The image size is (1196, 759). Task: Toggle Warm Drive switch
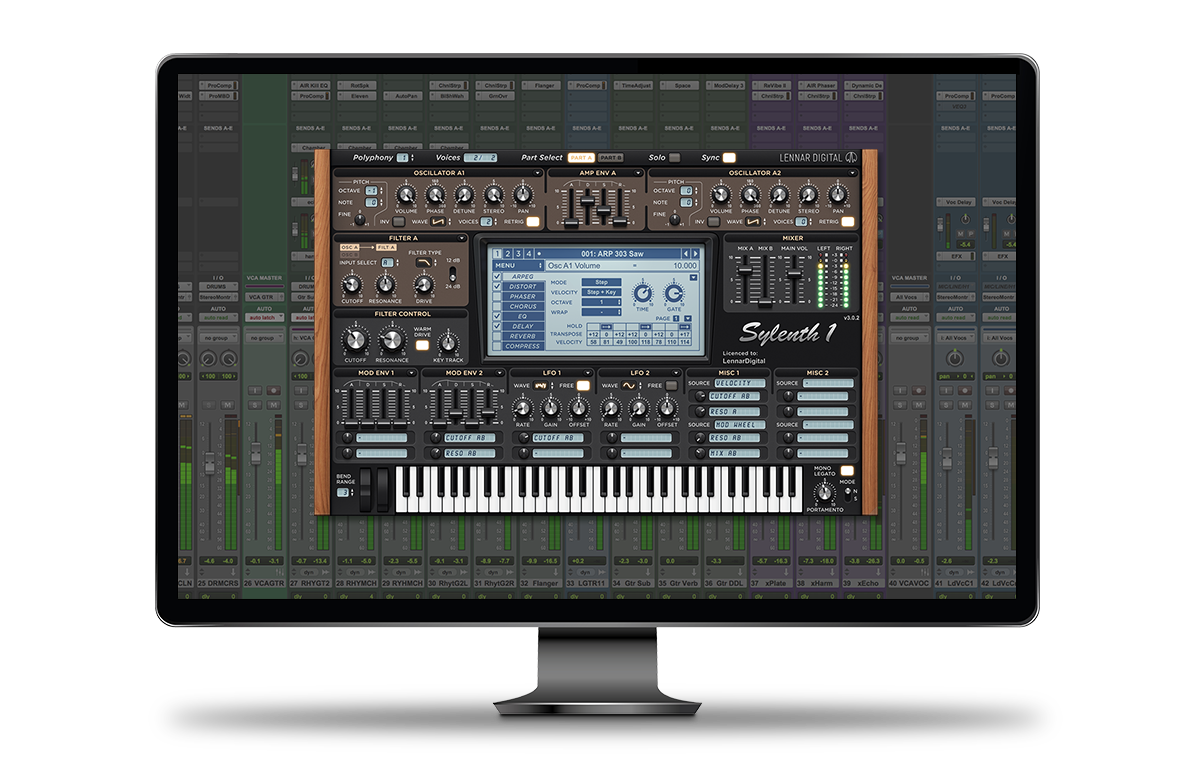click(422, 346)
